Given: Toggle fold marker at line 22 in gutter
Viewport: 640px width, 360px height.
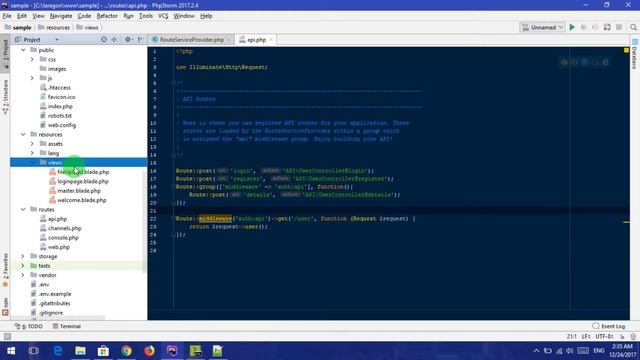Looking at the screenshot, I should tap(173, 218).
